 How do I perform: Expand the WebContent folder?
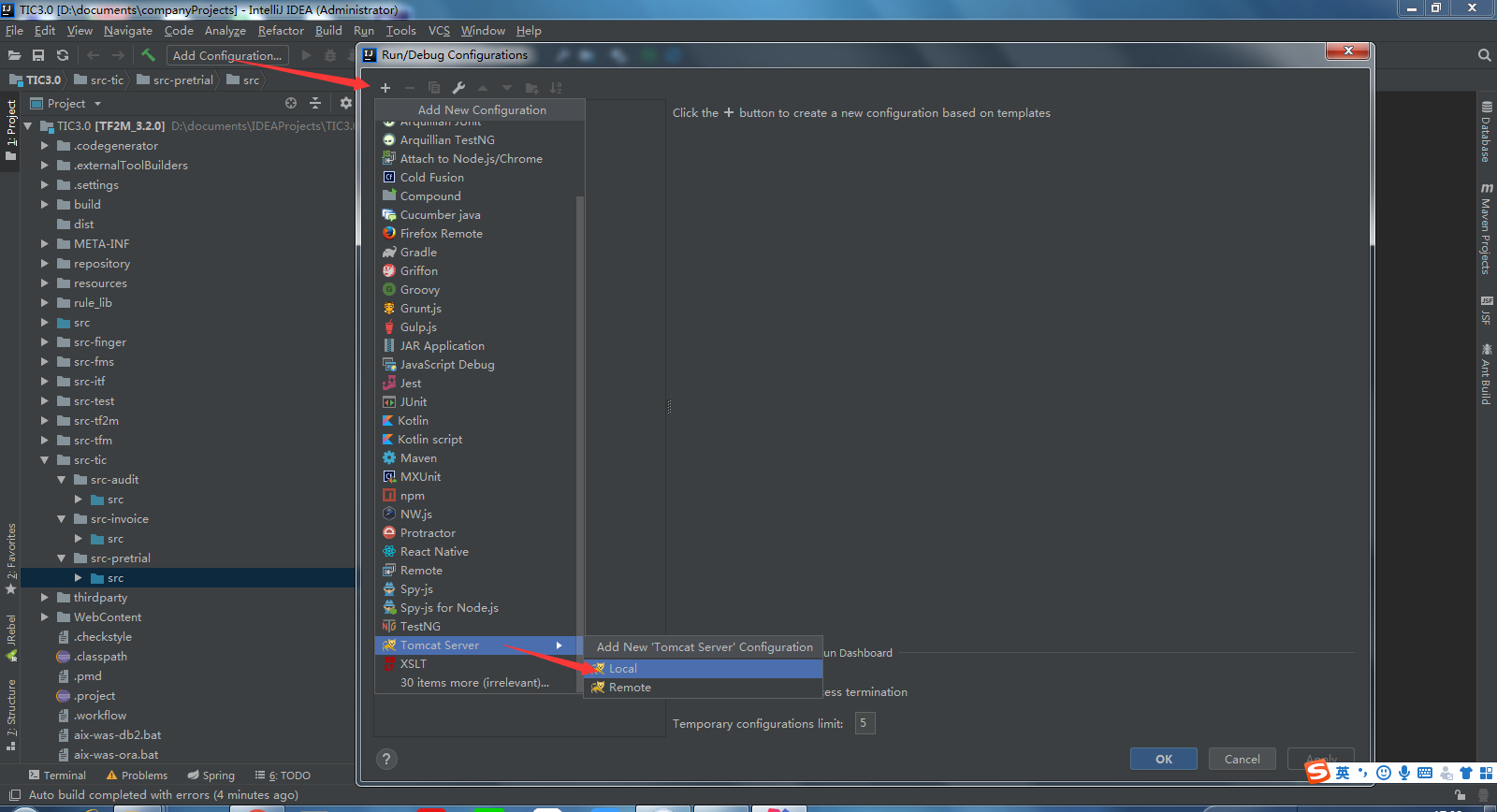(x=44, y=617)
